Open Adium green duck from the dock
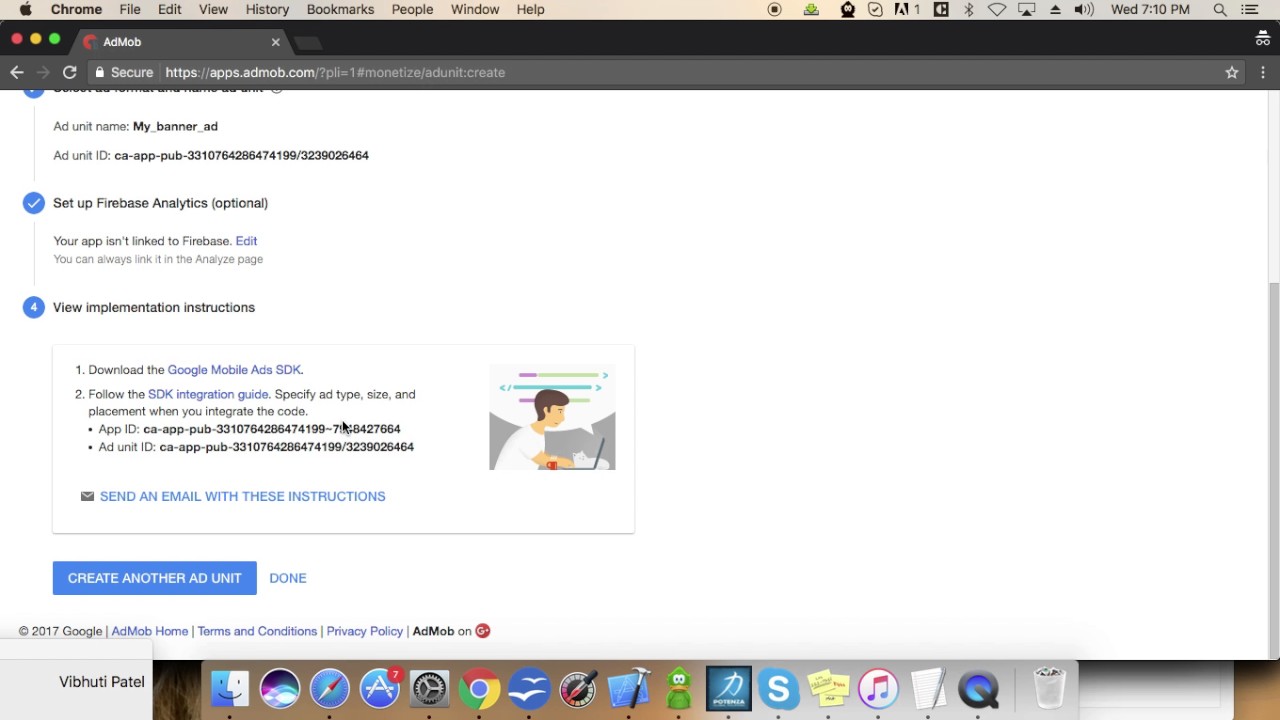1280x720 pixels. (x=679, y=688)
